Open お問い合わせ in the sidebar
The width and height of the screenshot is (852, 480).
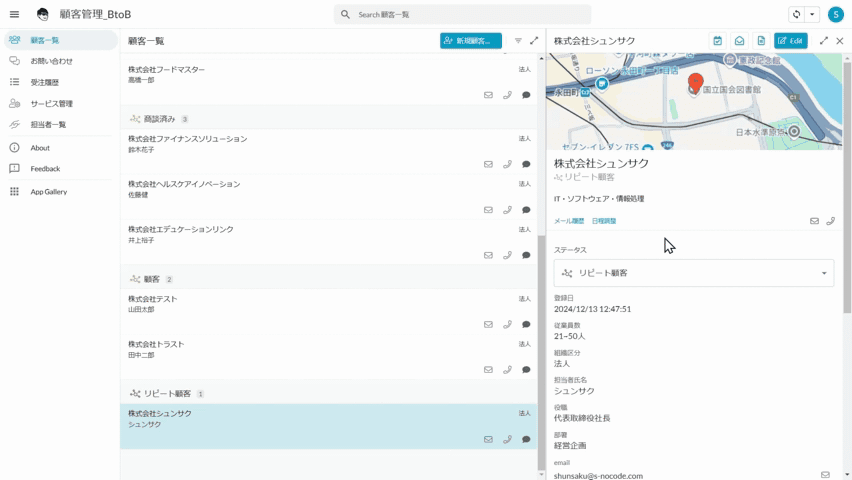coord(60,61)
